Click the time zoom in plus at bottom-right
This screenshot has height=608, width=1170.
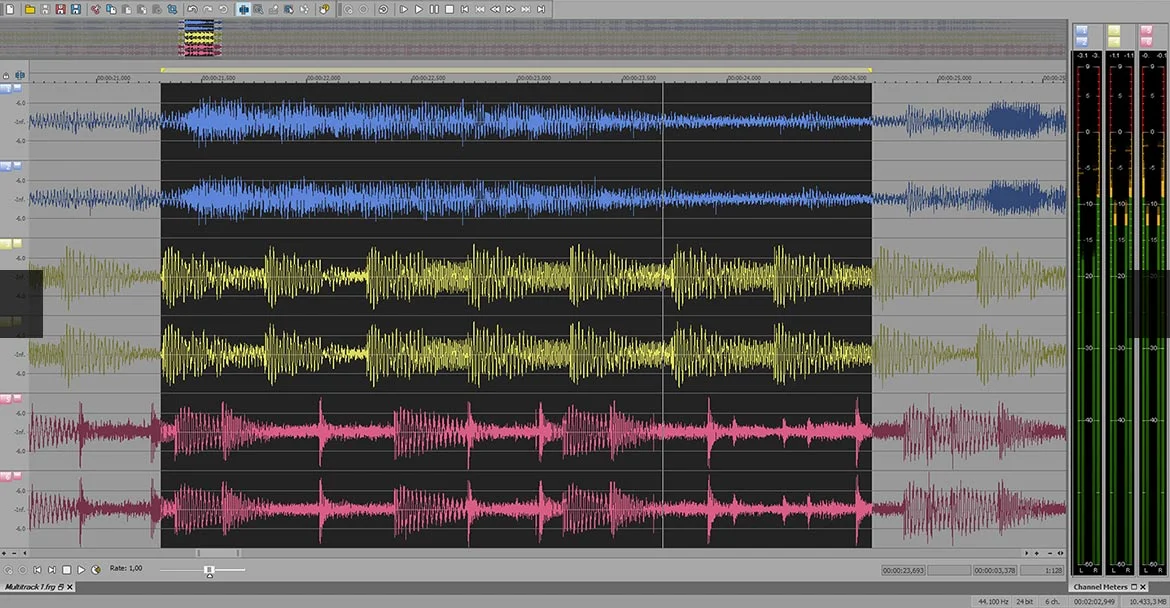tap(1036, 554)
